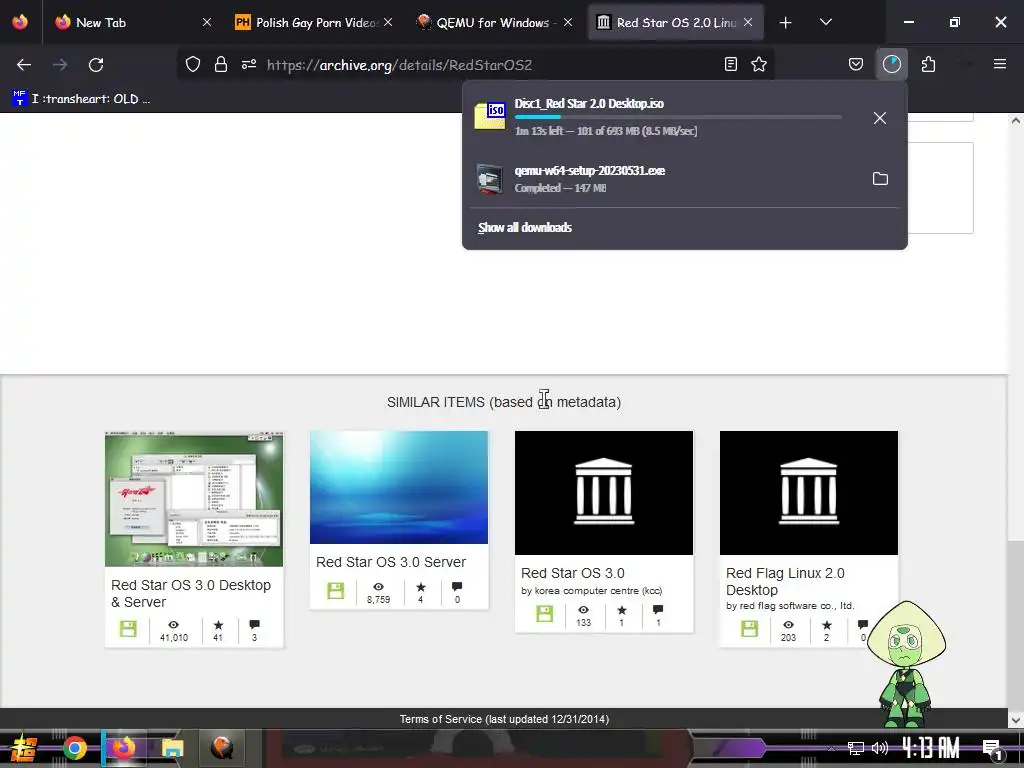This screenshot has width=1024, height=768.
Task: Click the Red Star OS 3.0 Server title
Action: [x=391, y=562]
